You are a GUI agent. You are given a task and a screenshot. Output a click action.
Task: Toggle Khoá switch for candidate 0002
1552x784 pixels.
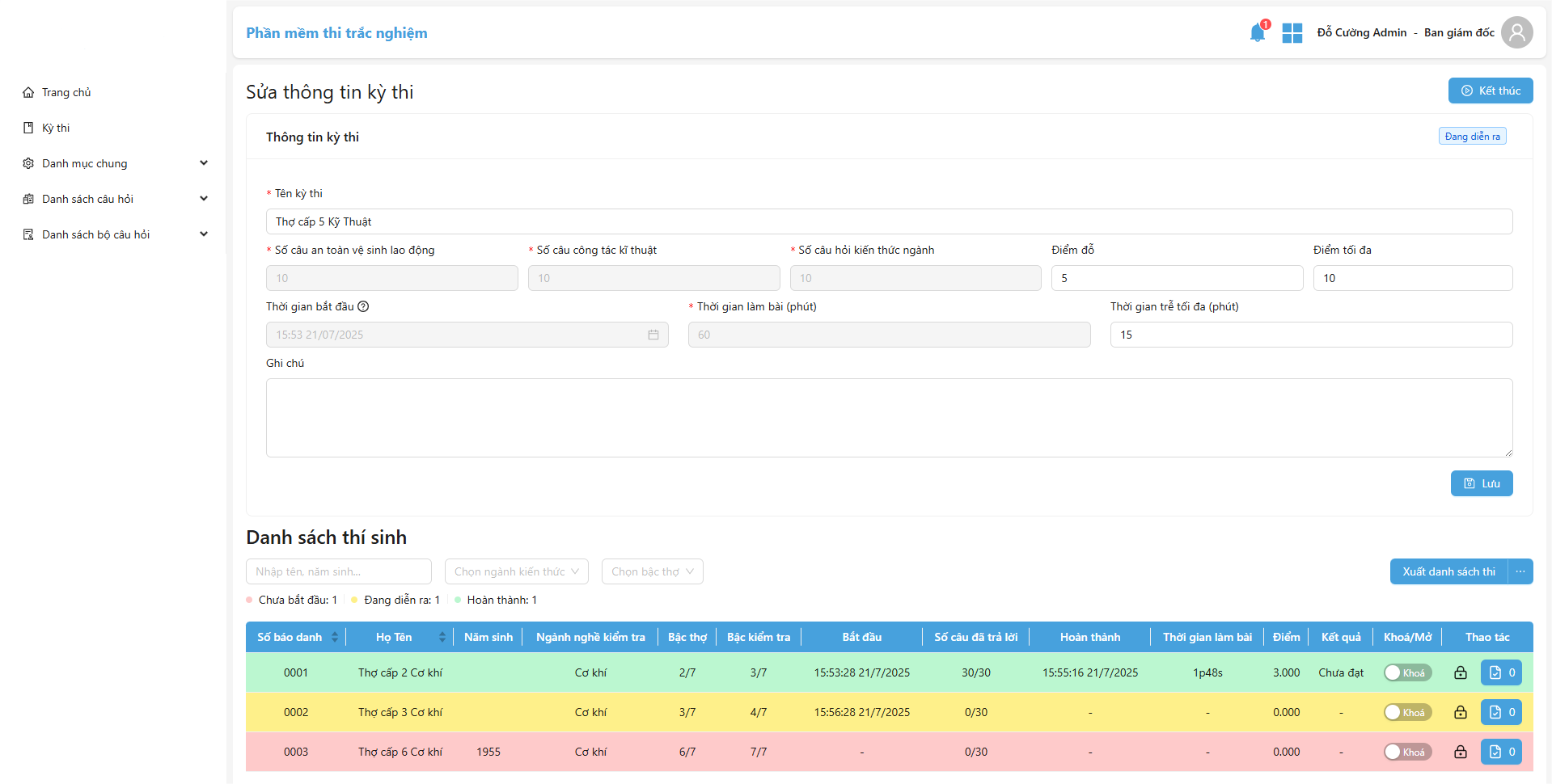1406,712
